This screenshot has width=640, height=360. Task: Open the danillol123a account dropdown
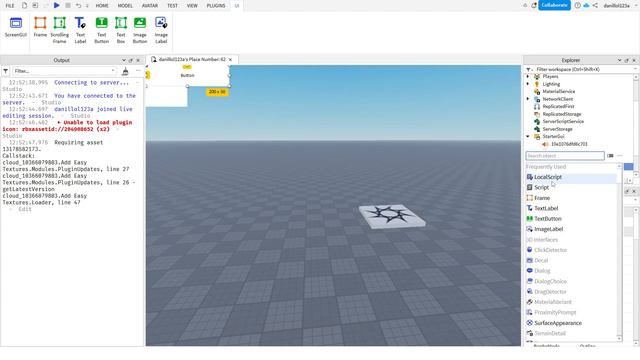(x=620, y=6)
